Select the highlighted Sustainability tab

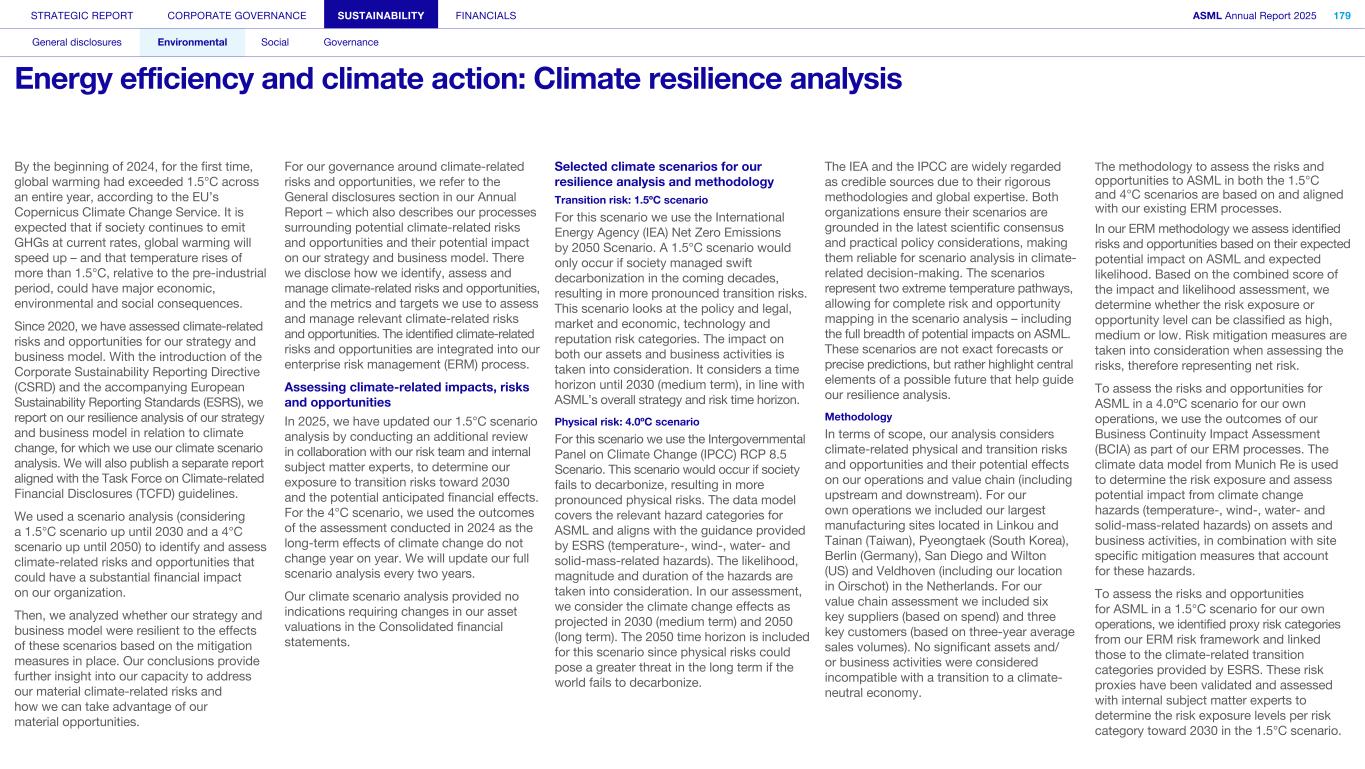click(x=380, y=15)
